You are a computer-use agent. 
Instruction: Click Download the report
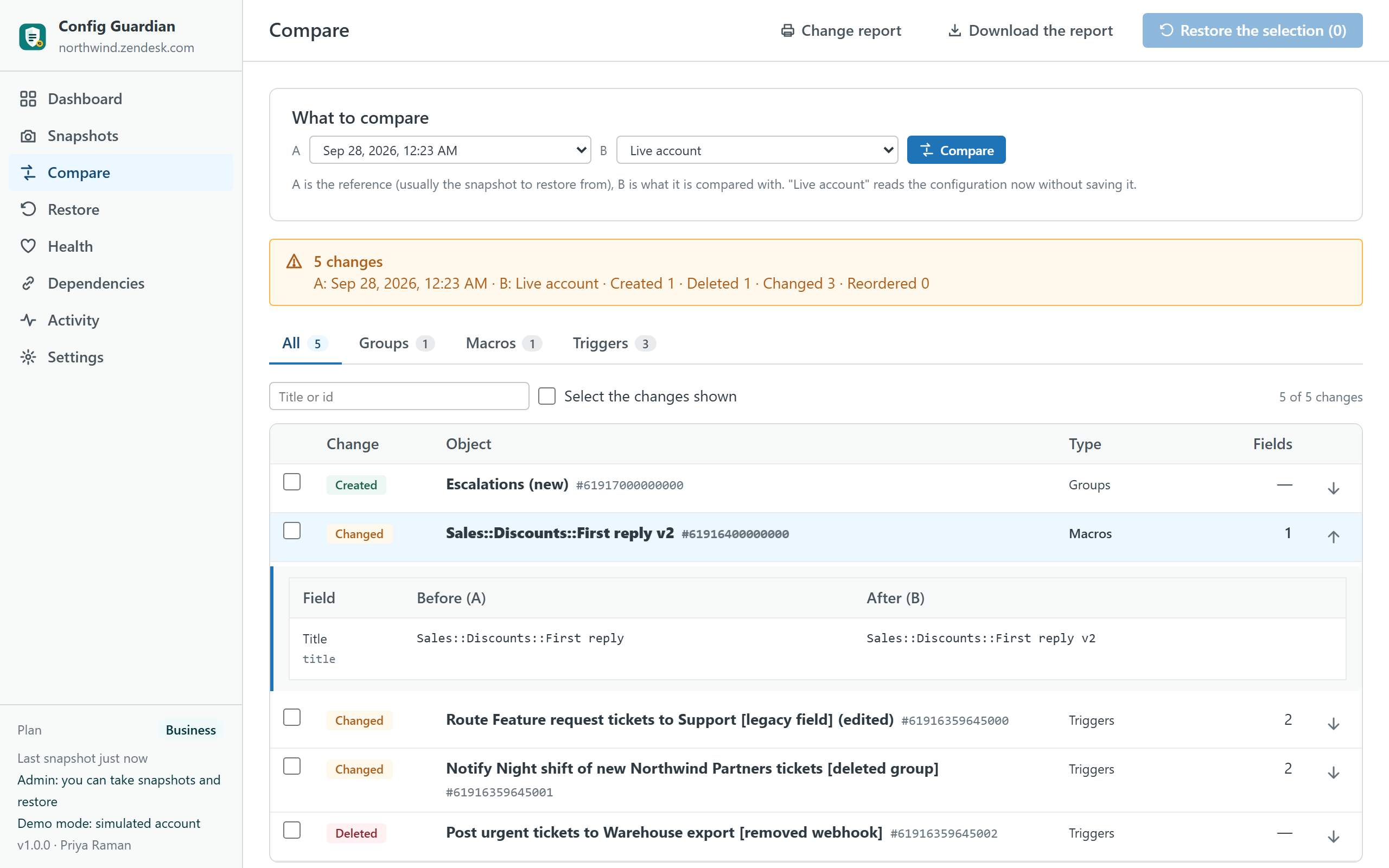tap(1030, 30)
